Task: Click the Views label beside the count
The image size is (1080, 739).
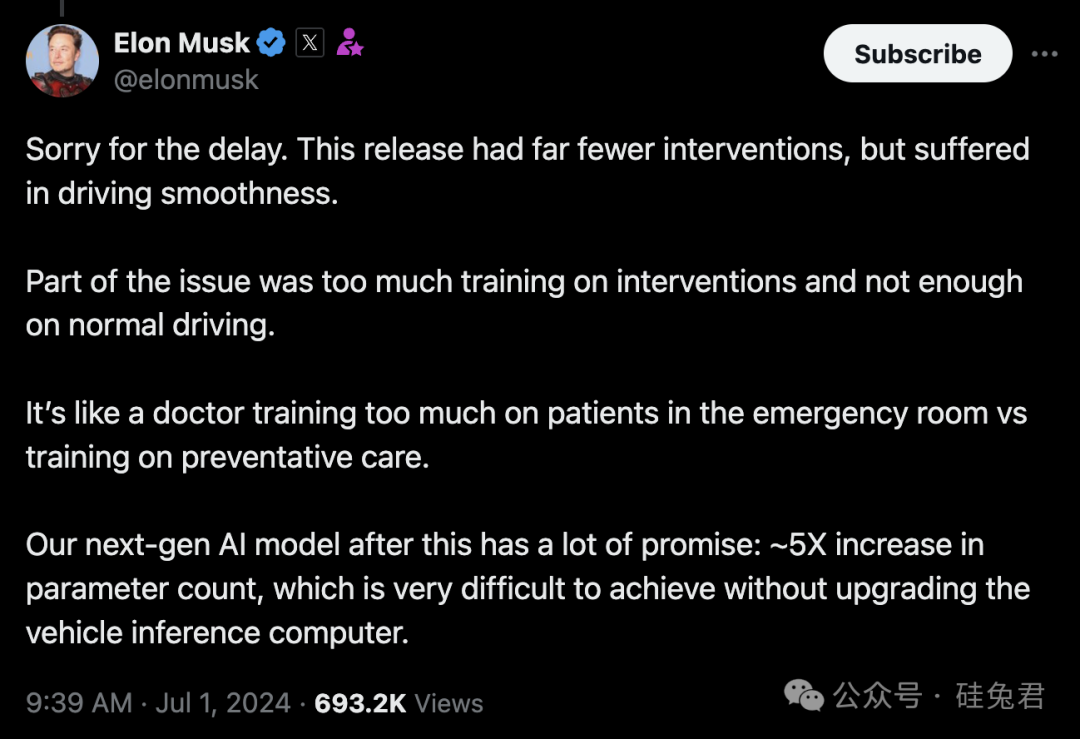Action: (x=449, y=702)
